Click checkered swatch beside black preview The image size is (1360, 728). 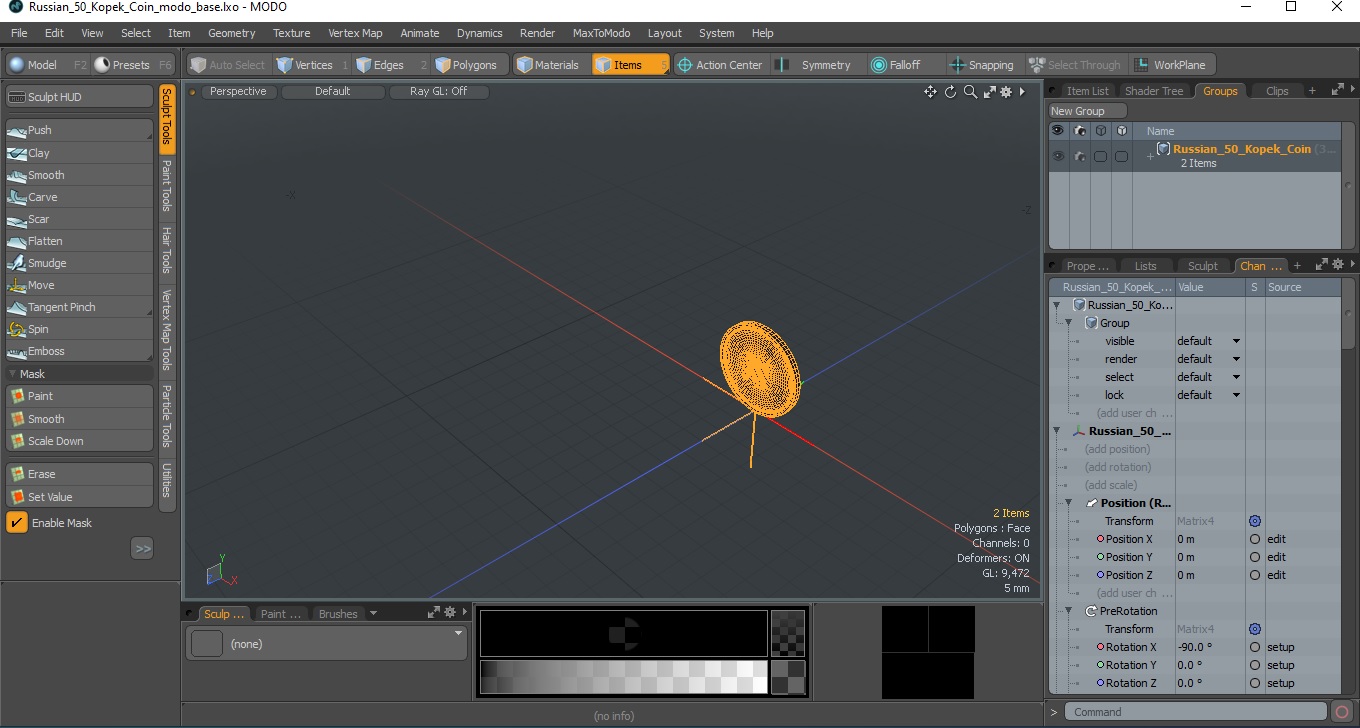(788, 633)
